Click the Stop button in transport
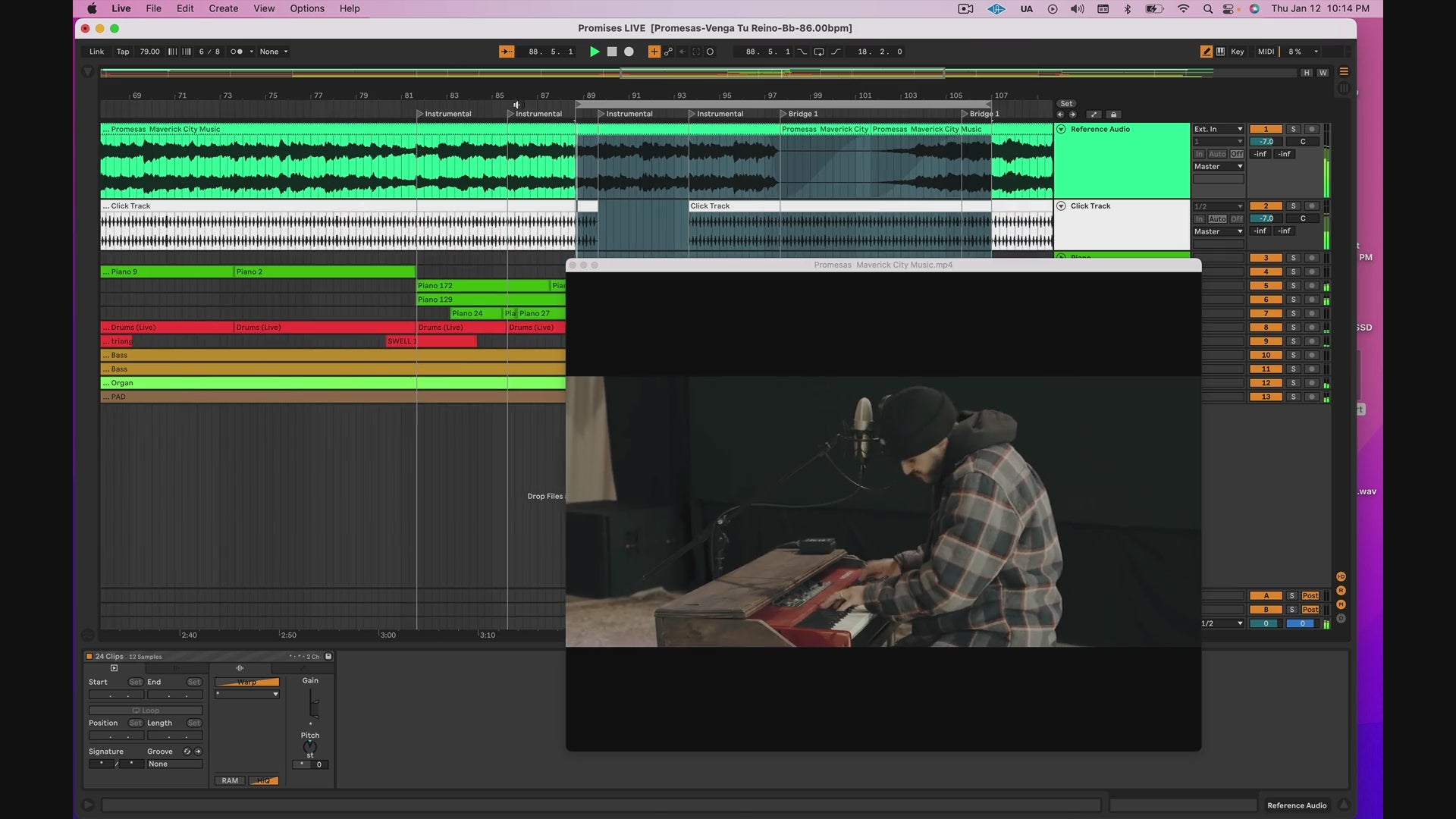Image resolution: width=1456 pixels, height=819 pixels. point(612,52)
